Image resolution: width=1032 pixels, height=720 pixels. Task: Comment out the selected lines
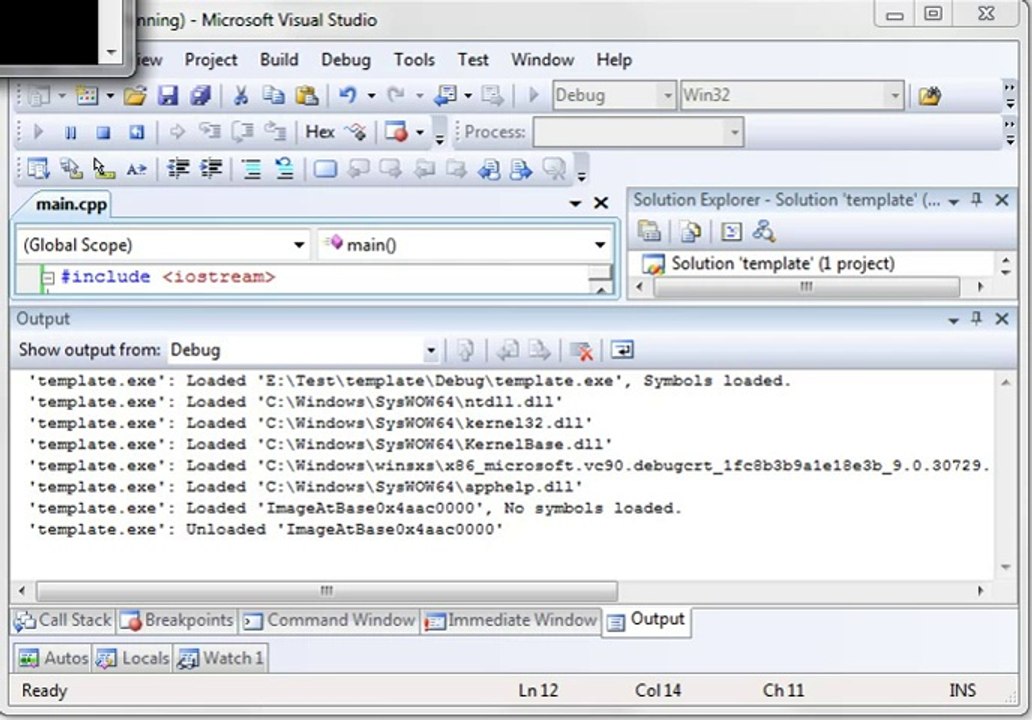pos(251,169)
